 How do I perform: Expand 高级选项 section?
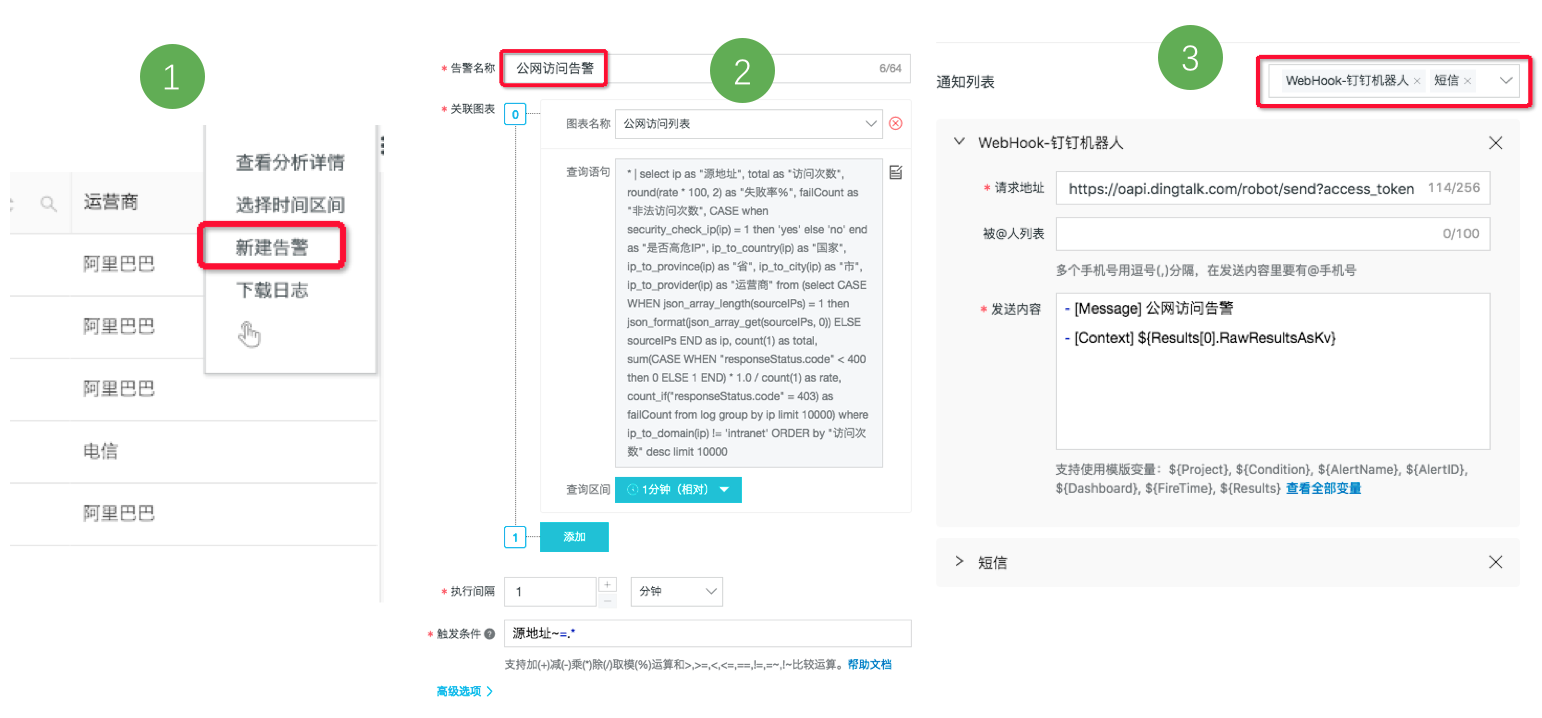point(465,691)
